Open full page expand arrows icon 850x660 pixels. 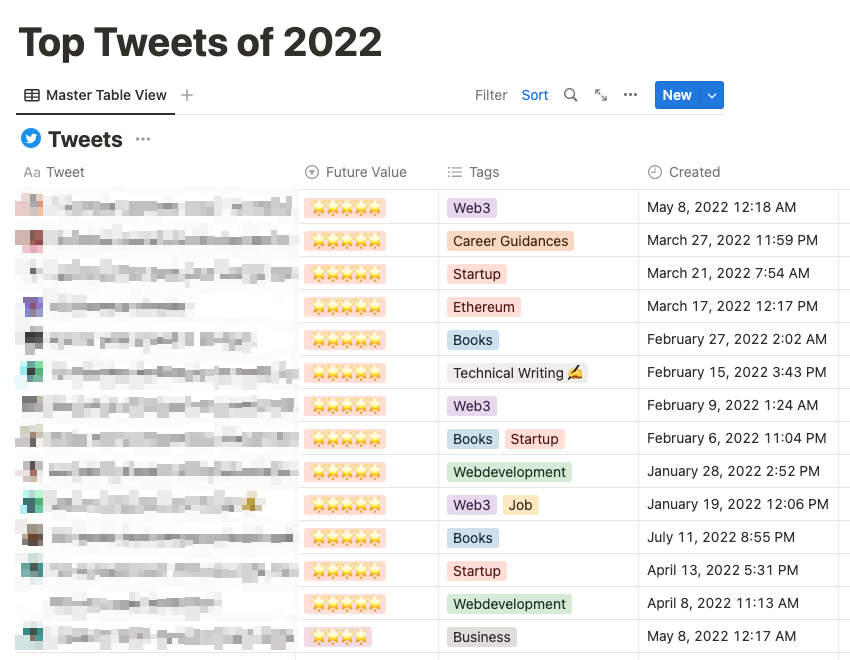click(x=601, y=95)
